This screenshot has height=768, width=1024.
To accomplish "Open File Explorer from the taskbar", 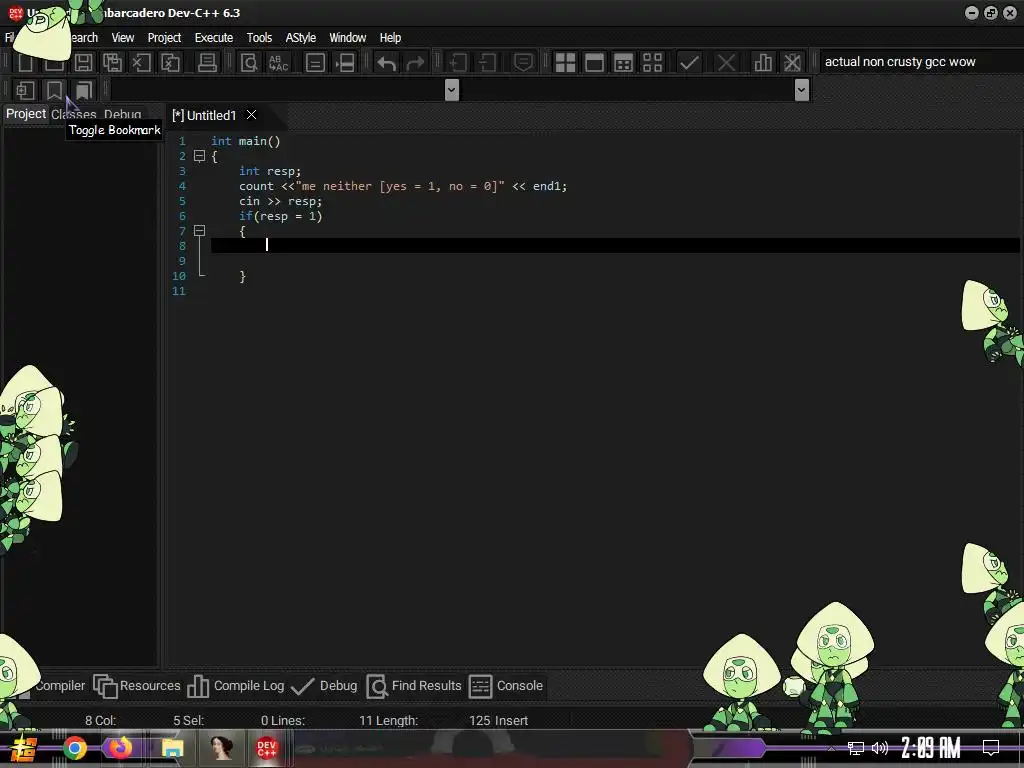I will (x=172, y=748).
